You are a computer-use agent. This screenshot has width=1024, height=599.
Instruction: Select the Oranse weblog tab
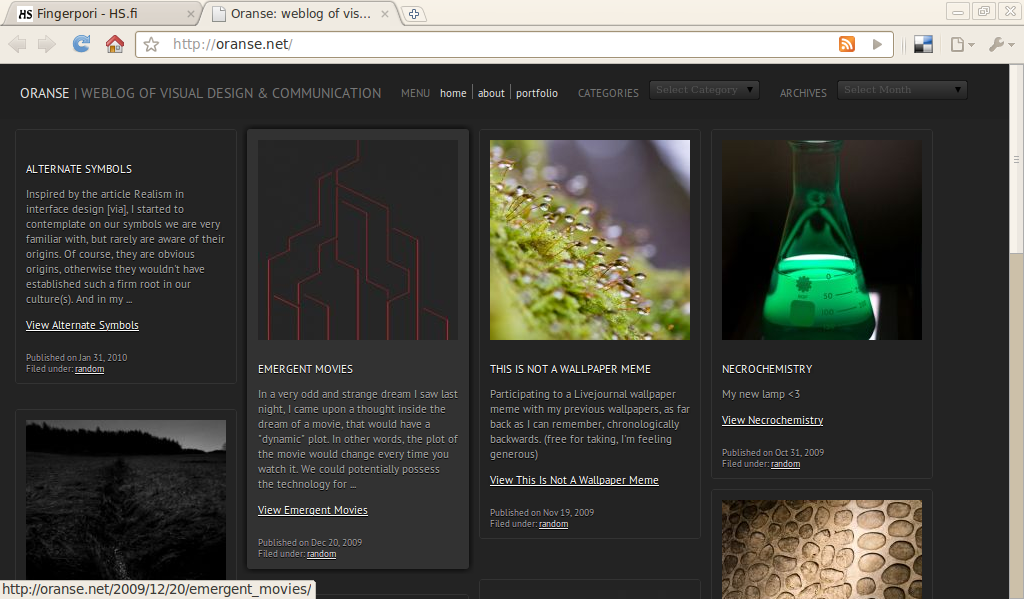(300, 14)
